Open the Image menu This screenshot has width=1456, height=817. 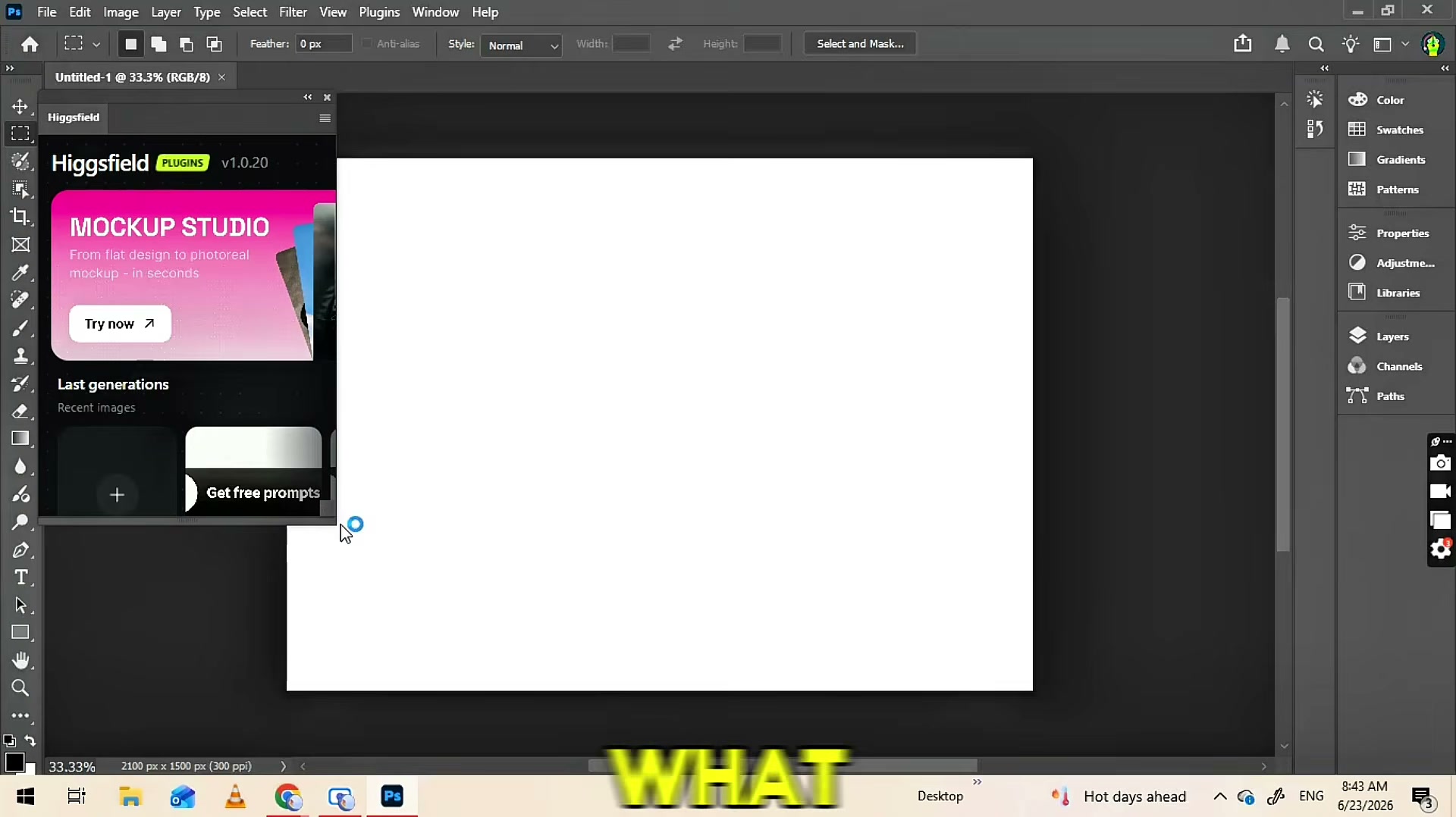(x=121, y=12)
